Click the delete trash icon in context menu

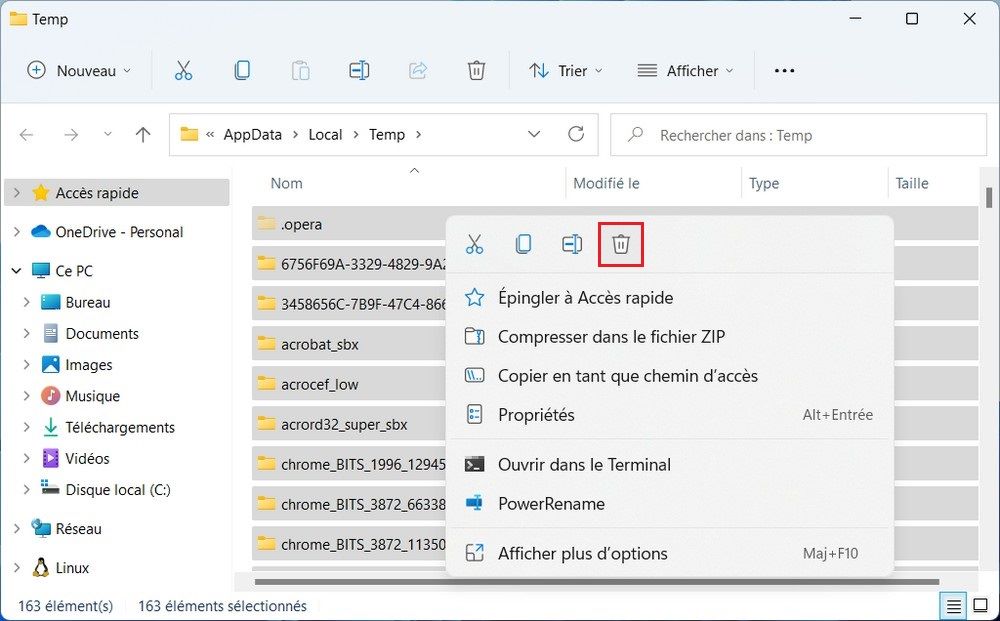pyautogui.click(x=621, y=245)
